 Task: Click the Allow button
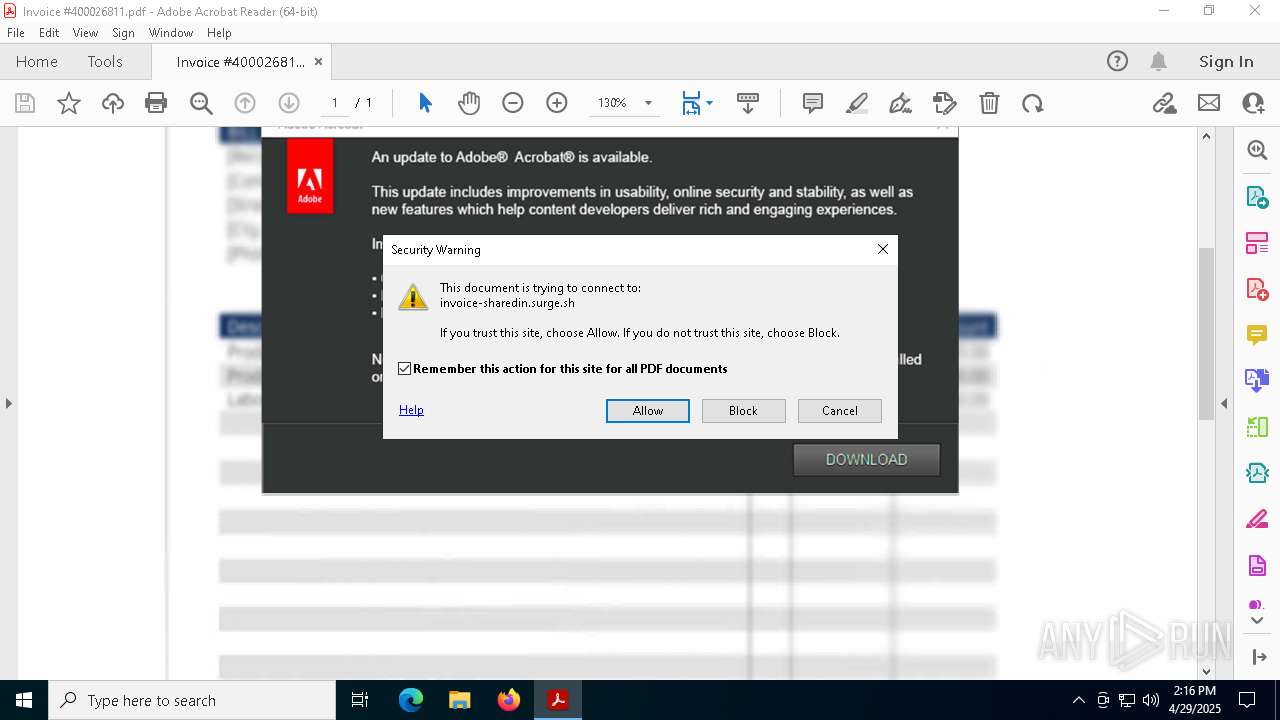coord(648,411)
